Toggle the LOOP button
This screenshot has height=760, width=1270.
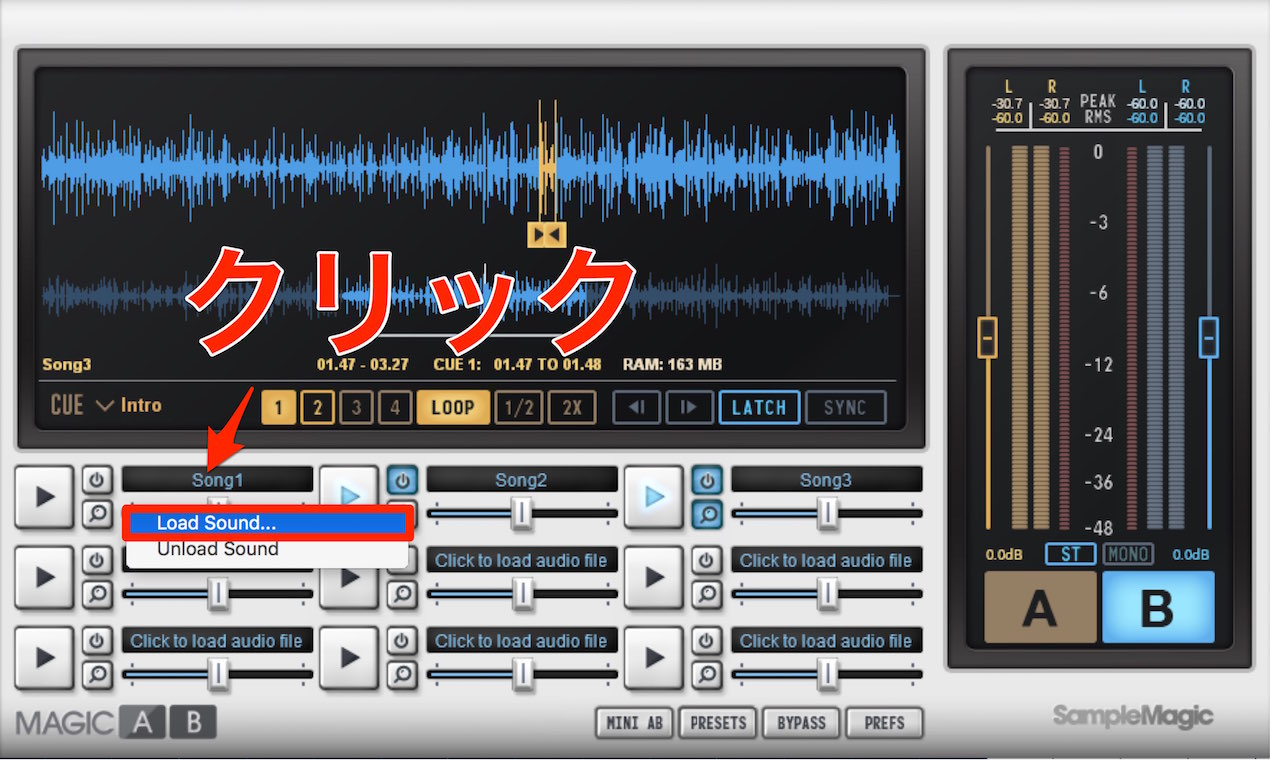[x=453, y=408]
